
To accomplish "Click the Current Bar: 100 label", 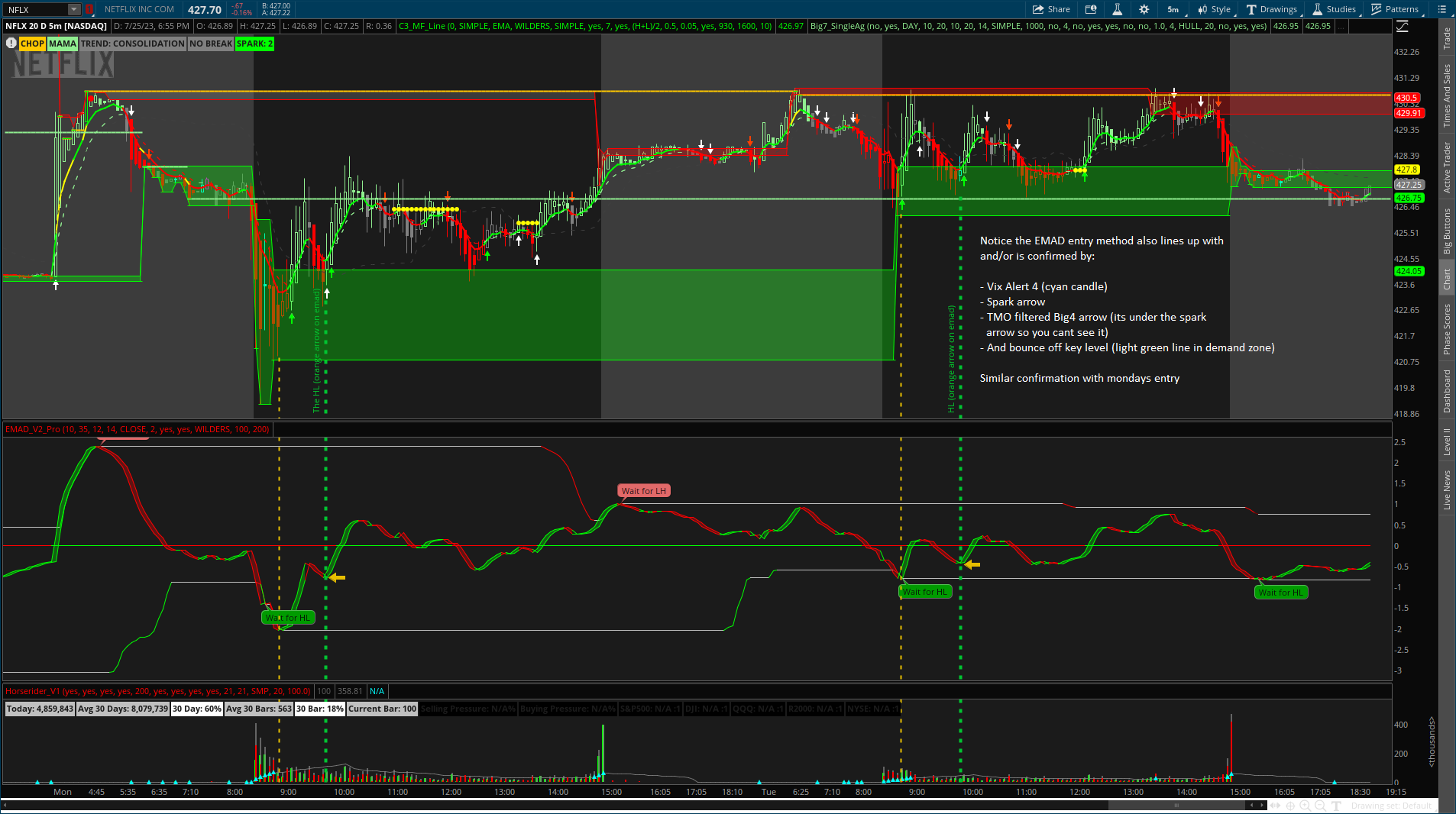I will tap(383, 709).
